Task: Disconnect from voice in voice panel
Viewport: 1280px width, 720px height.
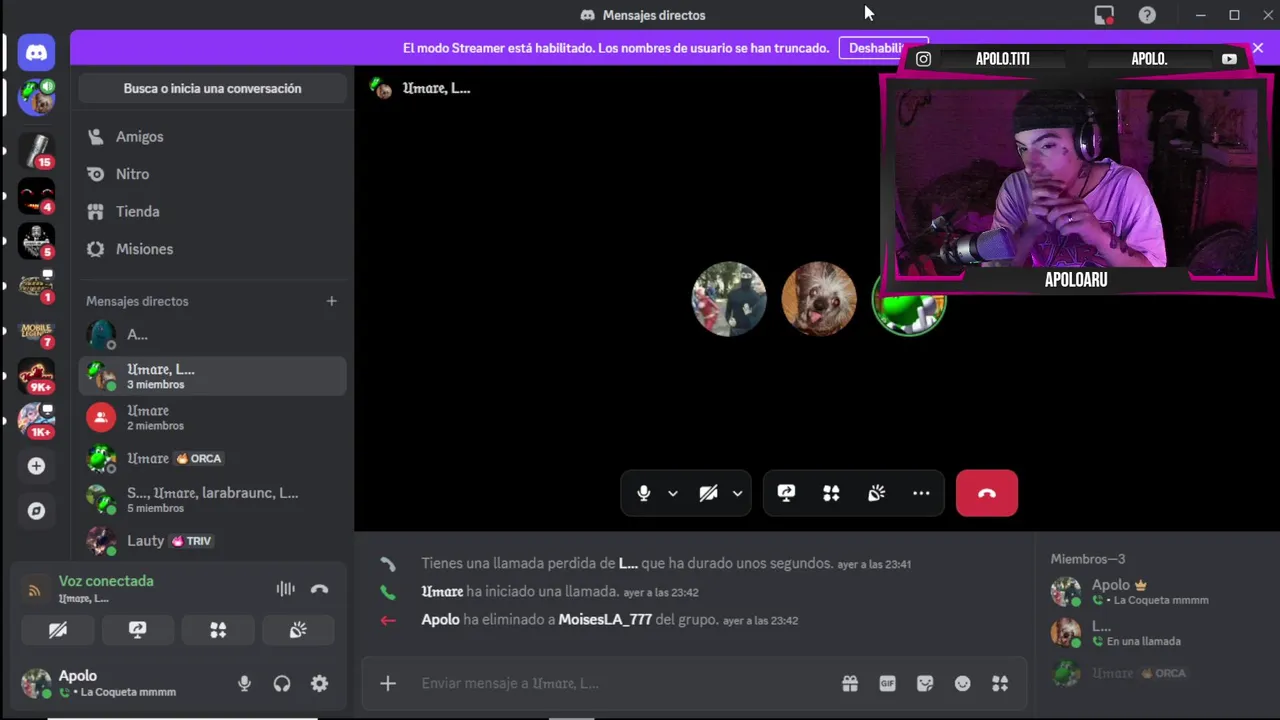Action: [x=320, y=589]
